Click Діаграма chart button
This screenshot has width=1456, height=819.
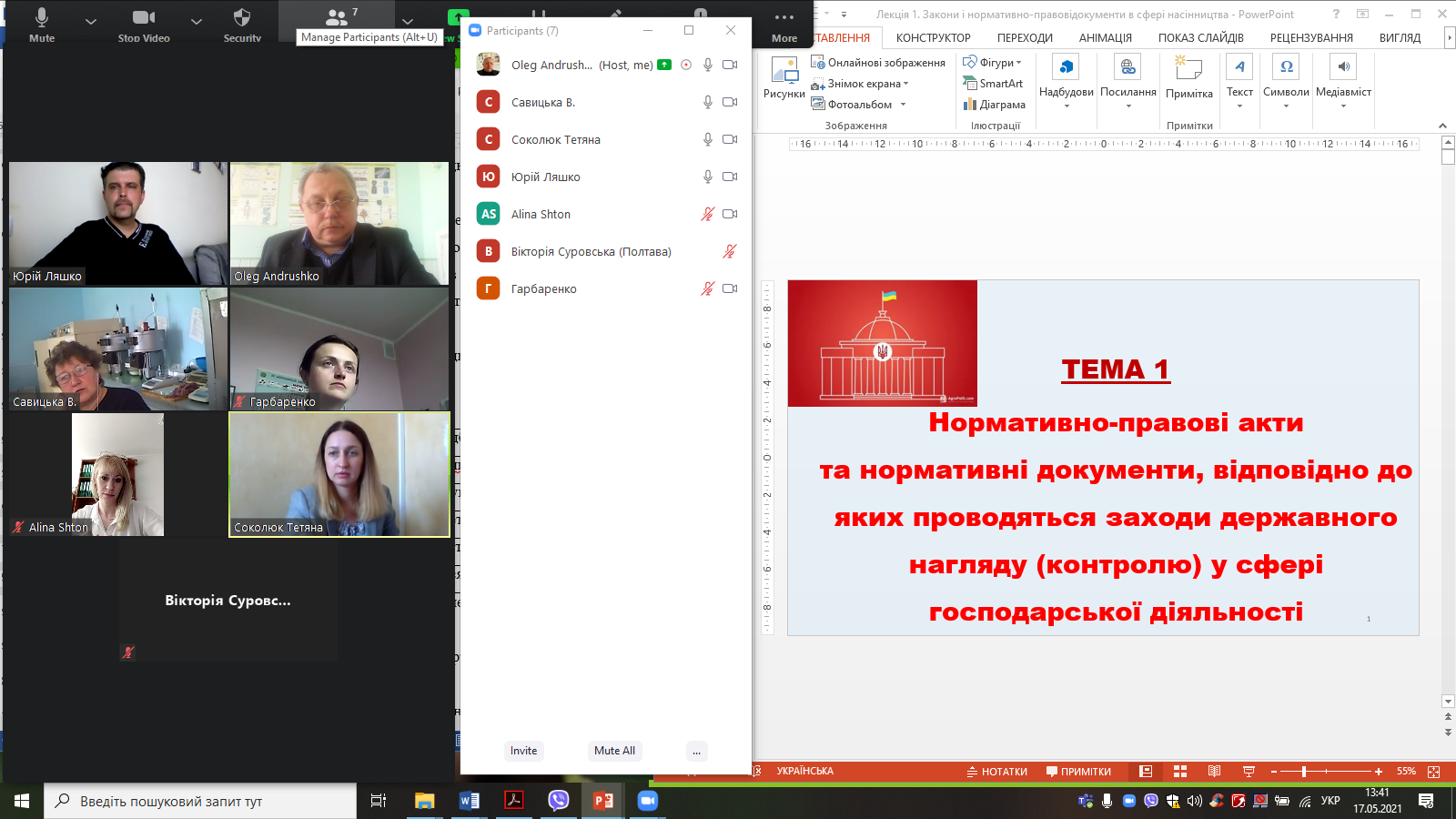pyautogui.click(x=994, y=105)
